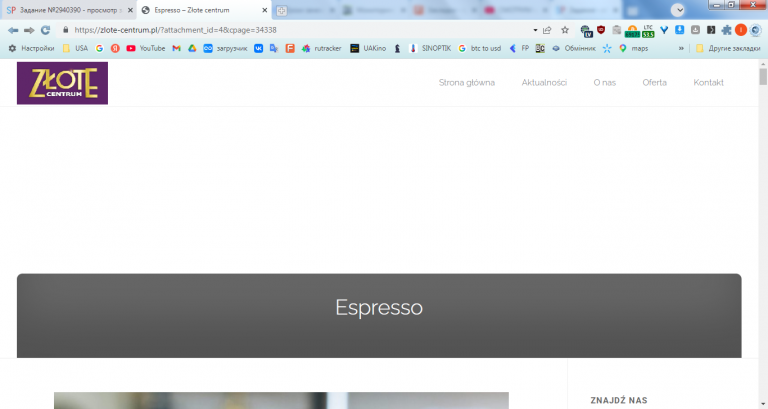Open the Google Drive bookmark icon

[192, 48]
